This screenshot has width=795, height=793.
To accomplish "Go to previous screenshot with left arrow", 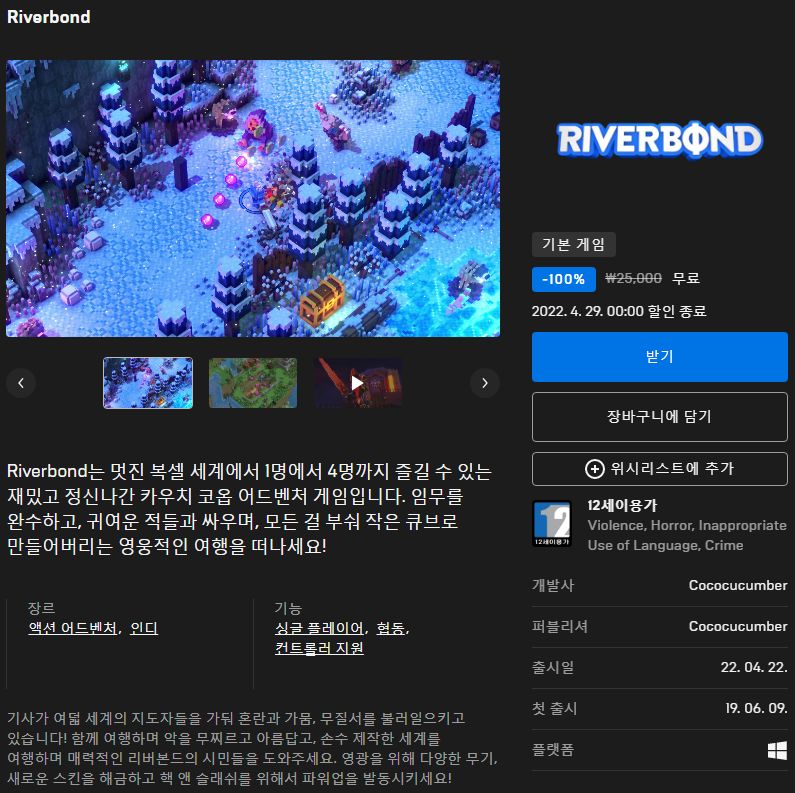I will (21, 383).
